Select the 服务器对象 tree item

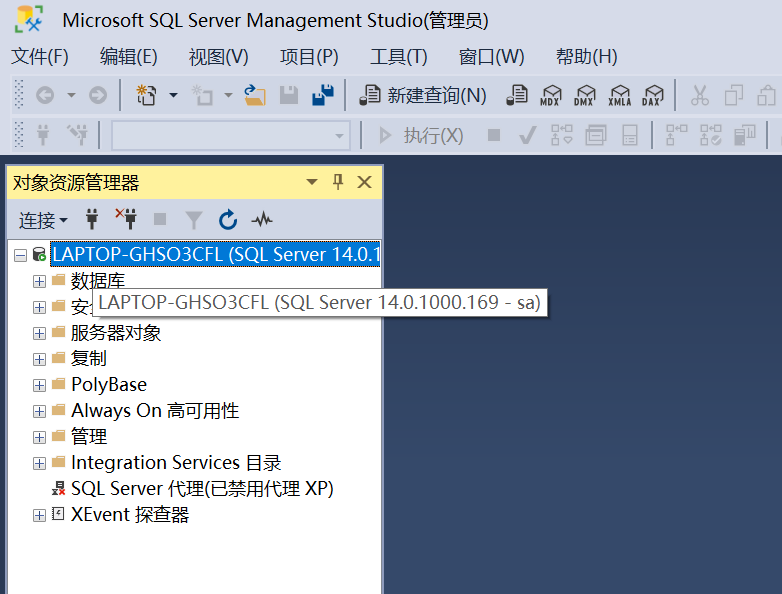click(x=116, y=333)
